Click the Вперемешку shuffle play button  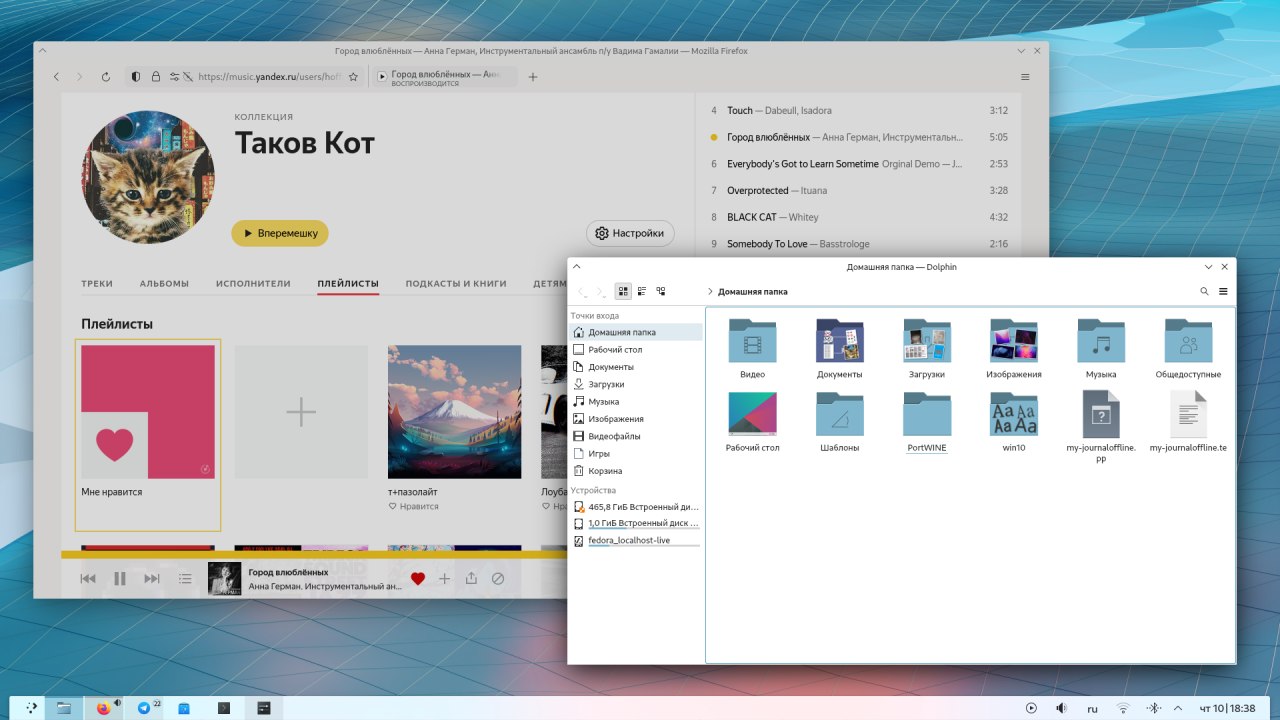pos(280,233)
